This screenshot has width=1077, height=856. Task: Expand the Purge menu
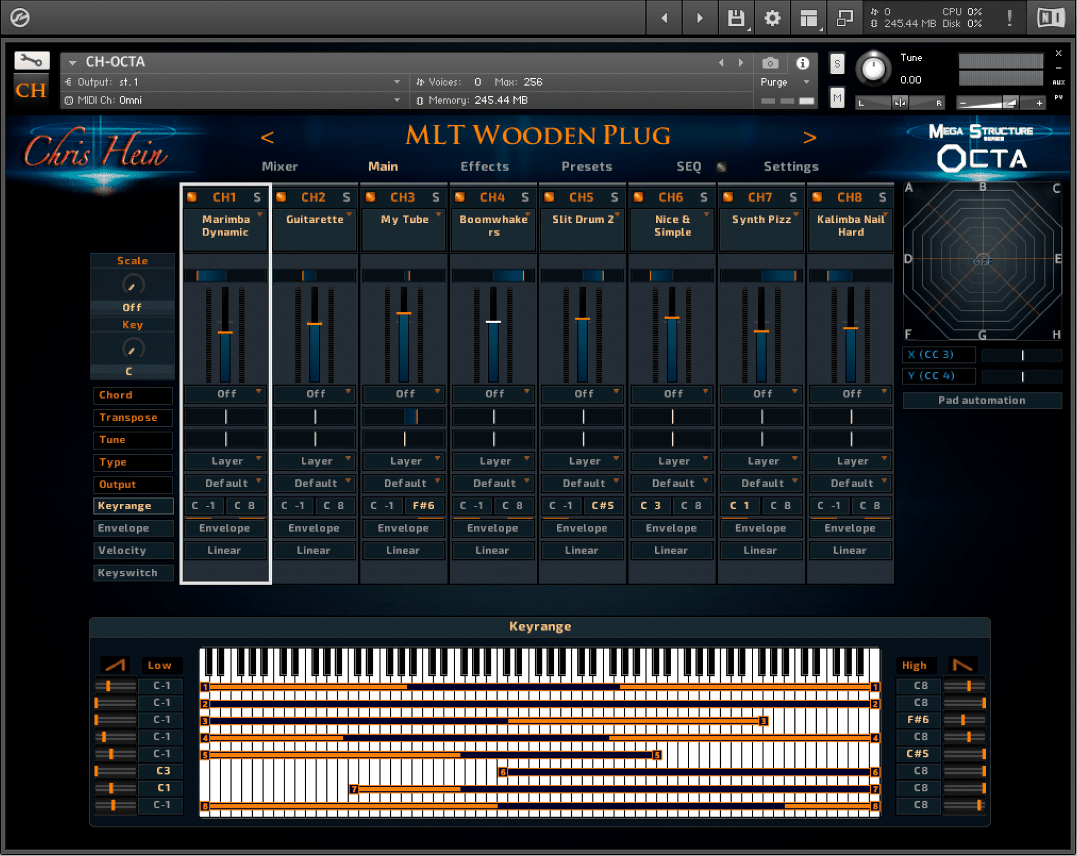(785, 82)
